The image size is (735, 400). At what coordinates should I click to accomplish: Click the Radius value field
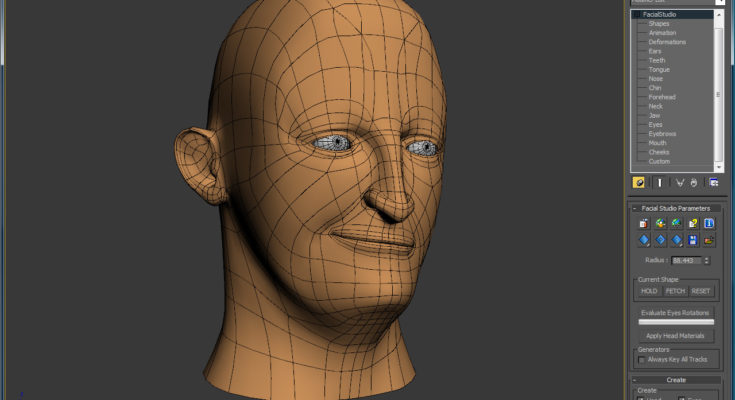[x=686, y=260]
